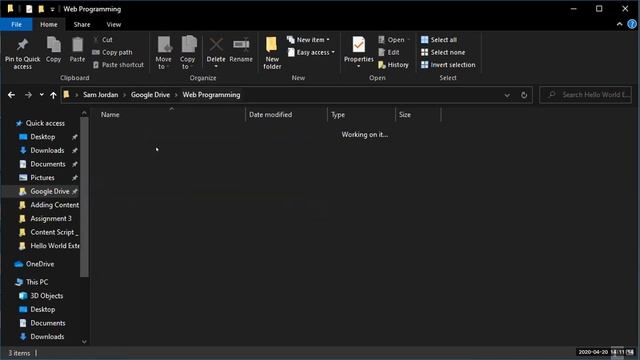Click new folder icon in title bar
640x360 pixels.
41,9
